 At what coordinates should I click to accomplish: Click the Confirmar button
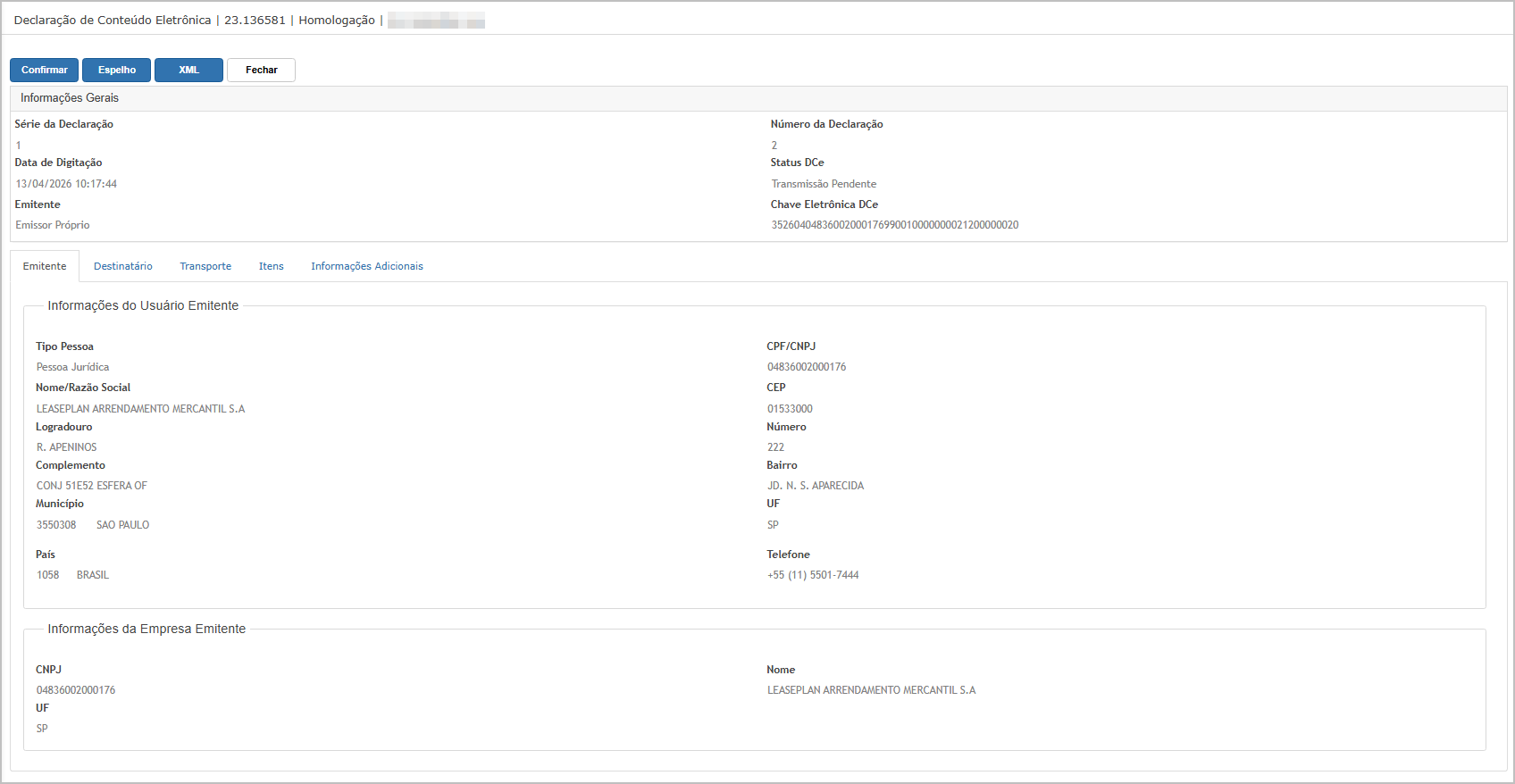click(44, 70)
